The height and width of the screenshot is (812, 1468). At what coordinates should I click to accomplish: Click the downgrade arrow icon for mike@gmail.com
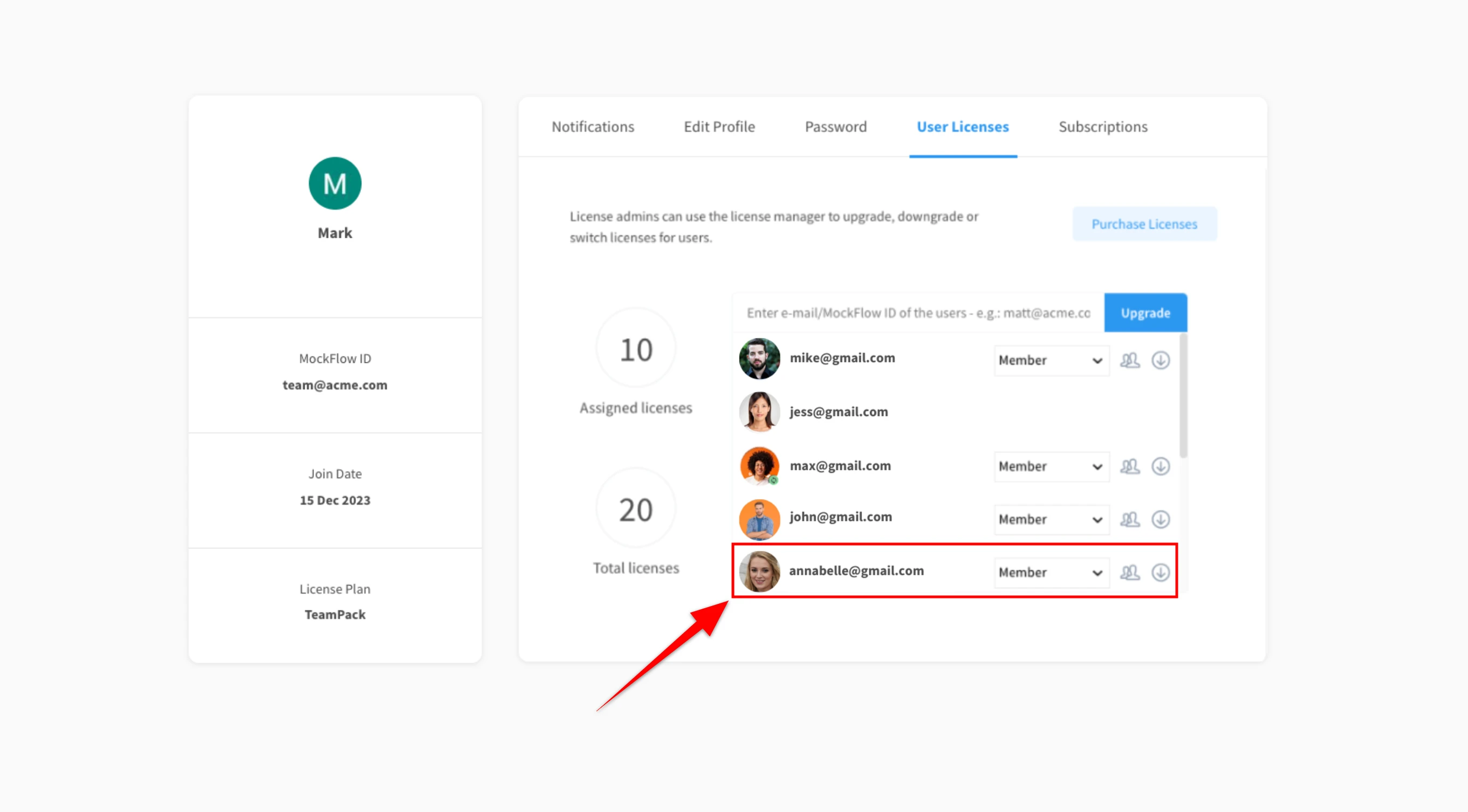1160,360
